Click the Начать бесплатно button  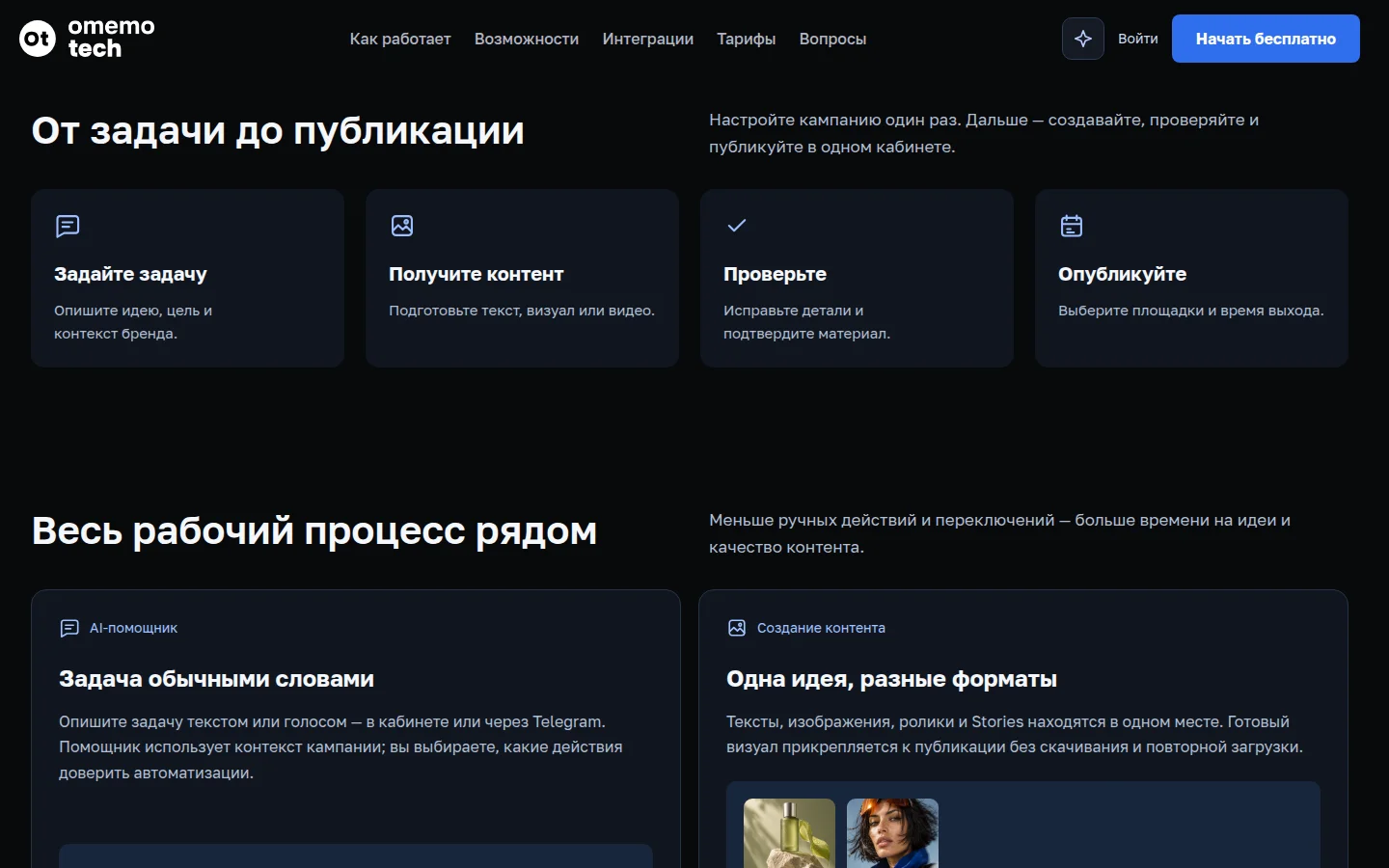[x=1266, y=39]
